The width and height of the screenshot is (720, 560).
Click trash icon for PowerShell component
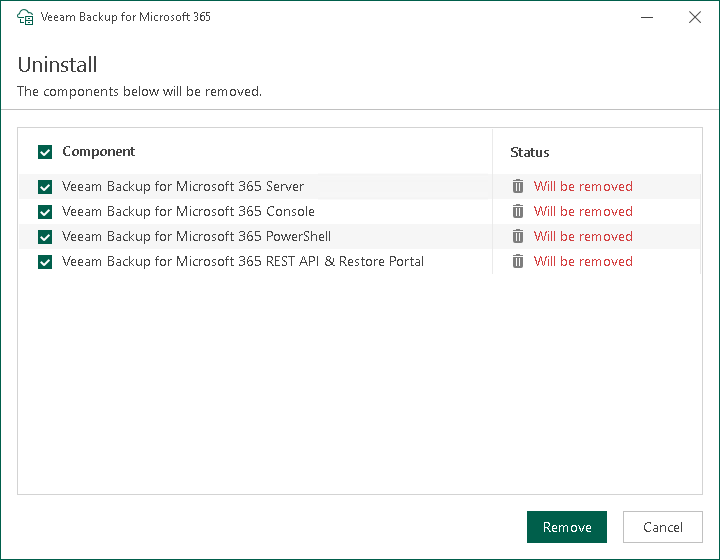coord(518,236)
